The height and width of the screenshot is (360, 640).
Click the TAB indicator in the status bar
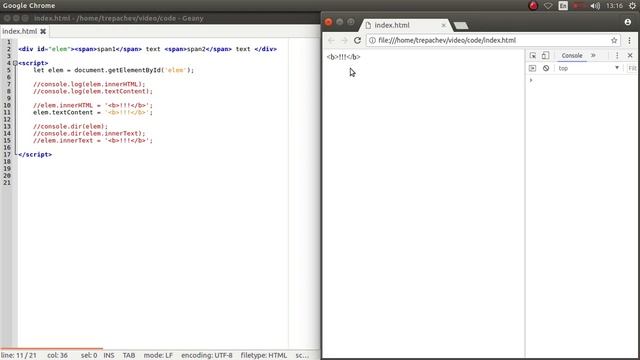pos(129,356)
